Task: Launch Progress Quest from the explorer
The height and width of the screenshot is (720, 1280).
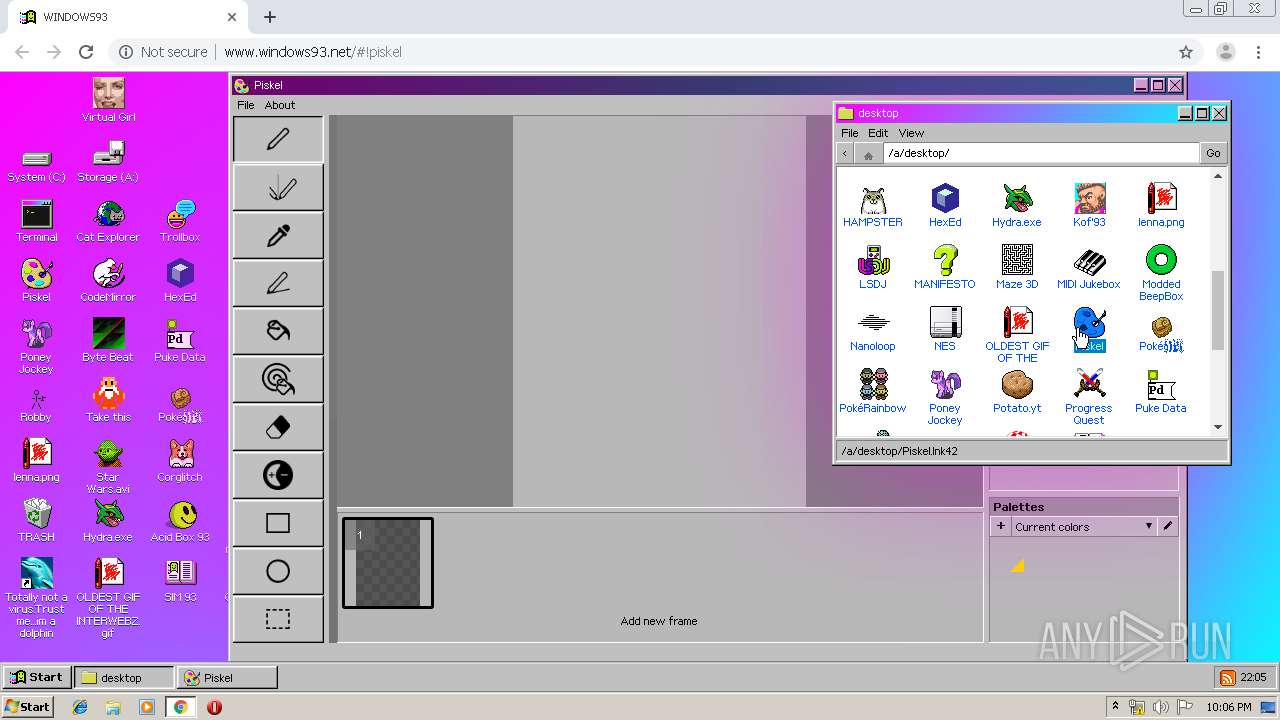Action: click(x=1089, y=398)
